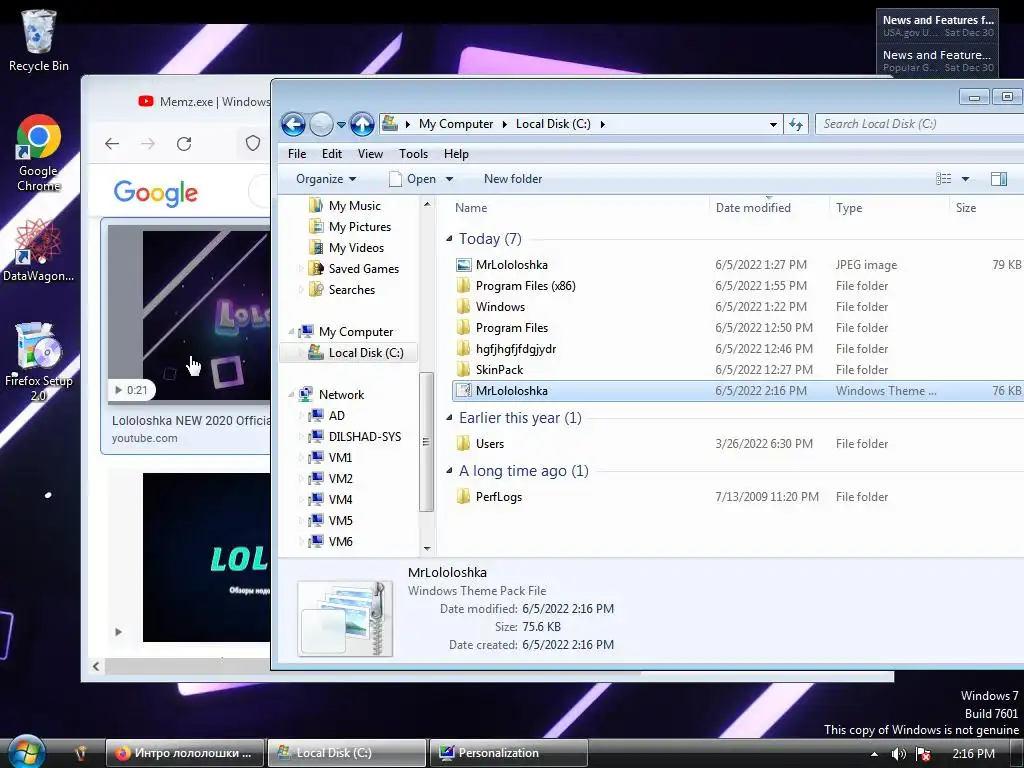Show hidden tray icons arrow
This screenshot has height=768, width=1024.
coord(874,754)
